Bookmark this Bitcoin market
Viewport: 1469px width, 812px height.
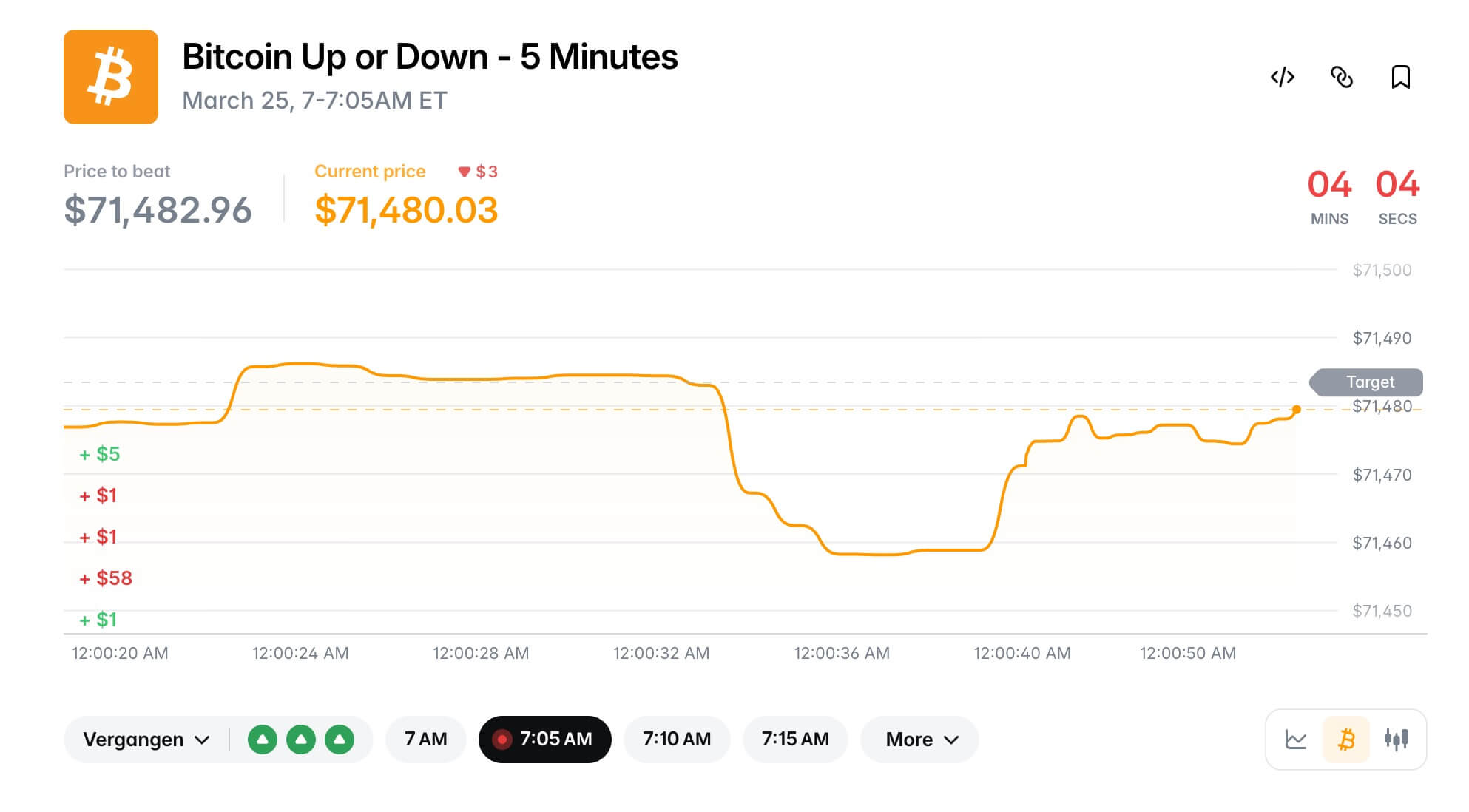(1401, 77)
